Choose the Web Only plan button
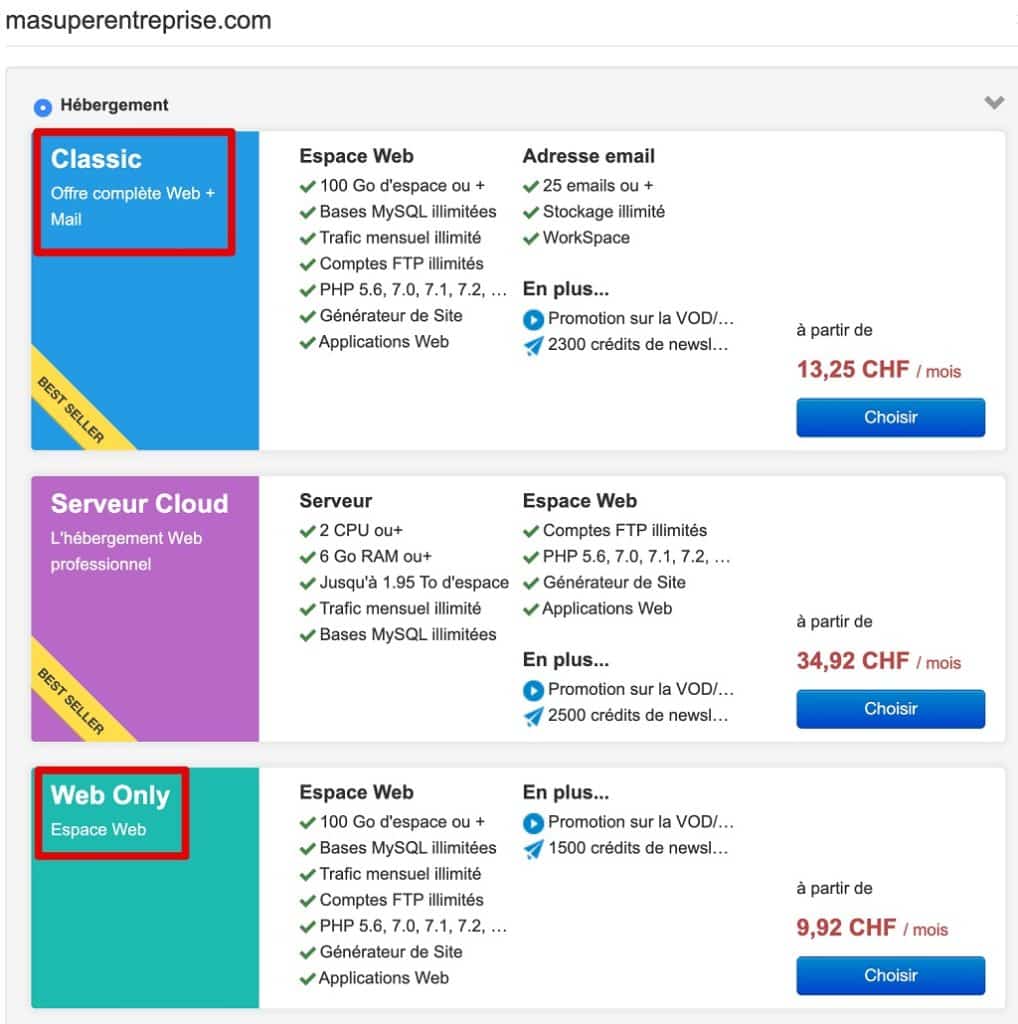The height and width of the screenshot is (1024, 1018). coord(890,976)
